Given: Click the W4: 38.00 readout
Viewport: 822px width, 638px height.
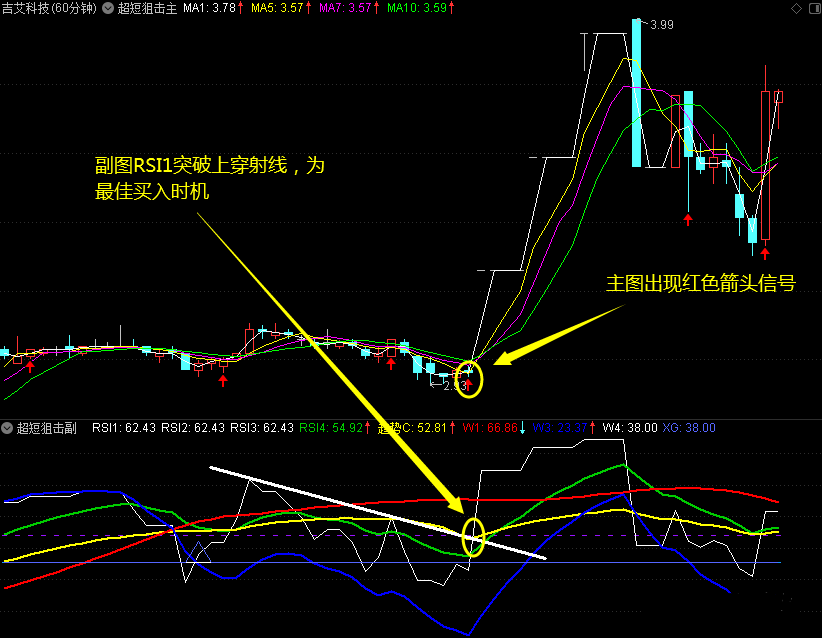Looking at the screenshot, I should pos(630,428).
